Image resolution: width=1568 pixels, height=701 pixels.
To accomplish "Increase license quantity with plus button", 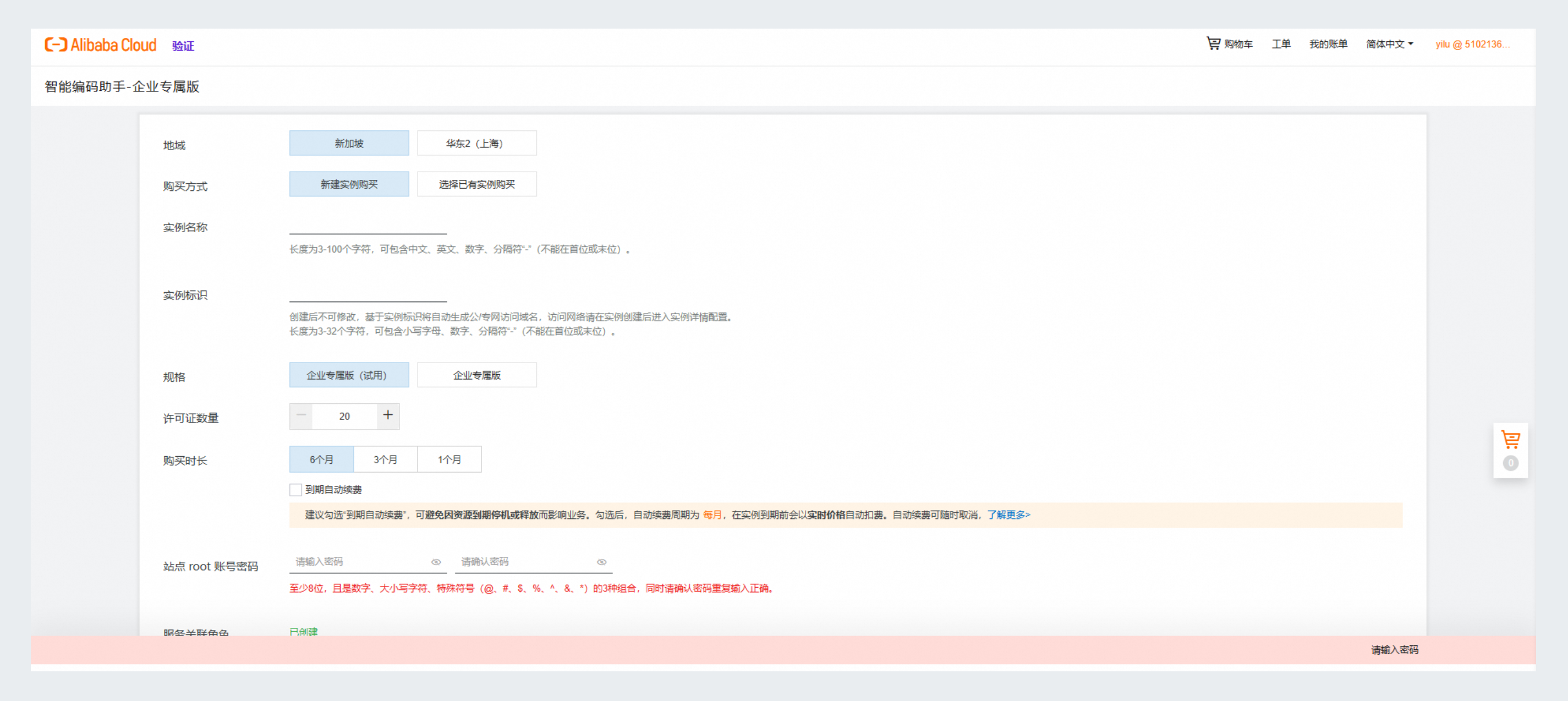I will 388,415.
